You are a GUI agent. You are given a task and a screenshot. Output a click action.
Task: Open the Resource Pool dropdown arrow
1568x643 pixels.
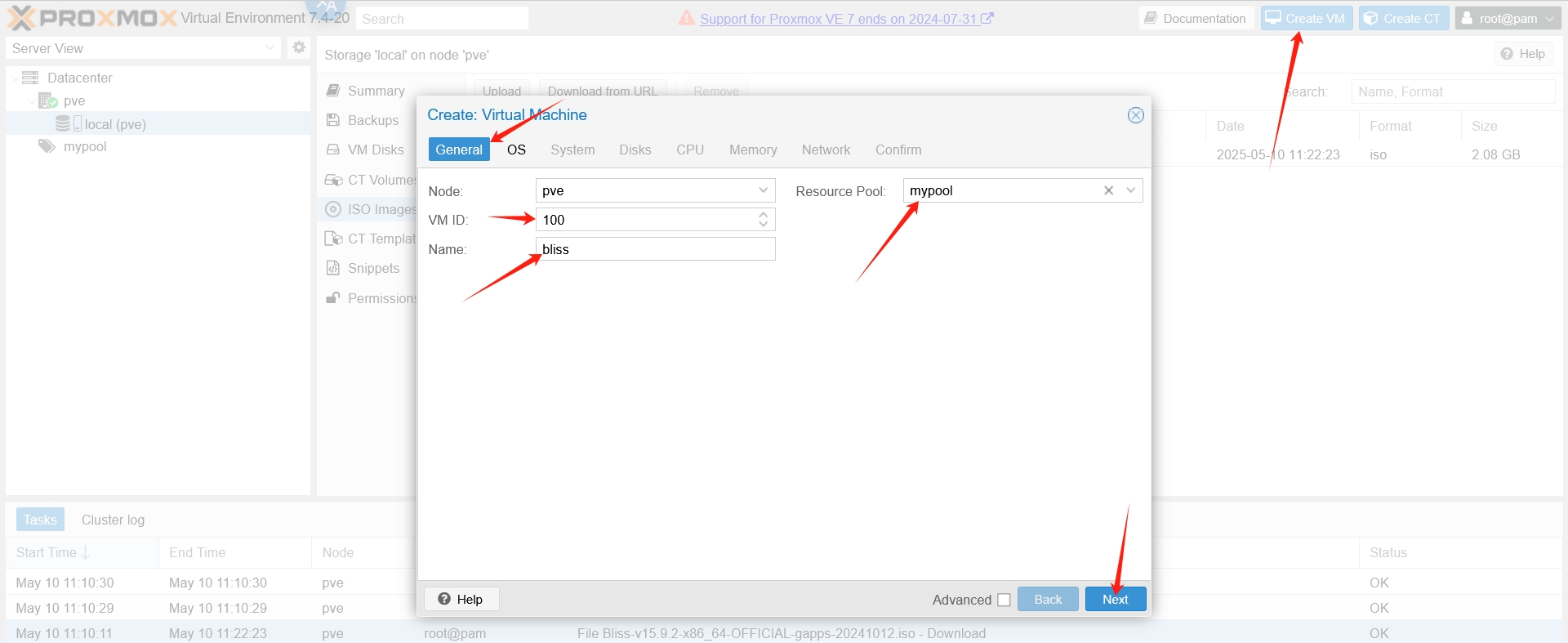click(x=1131, y=190)
